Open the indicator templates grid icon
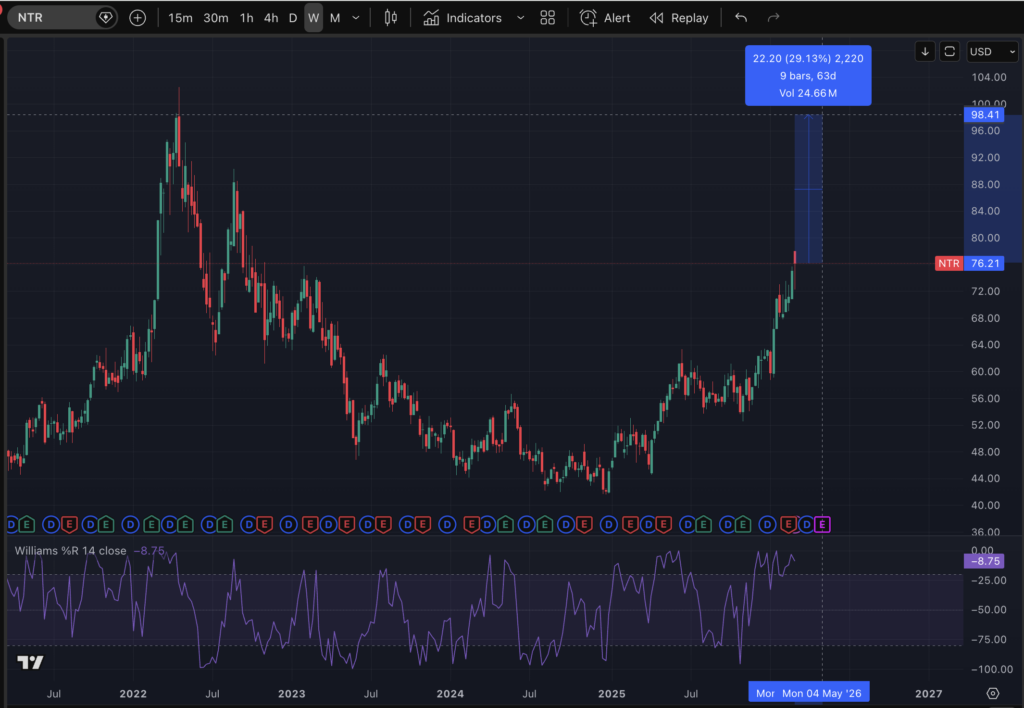 [x=547, y=18]
